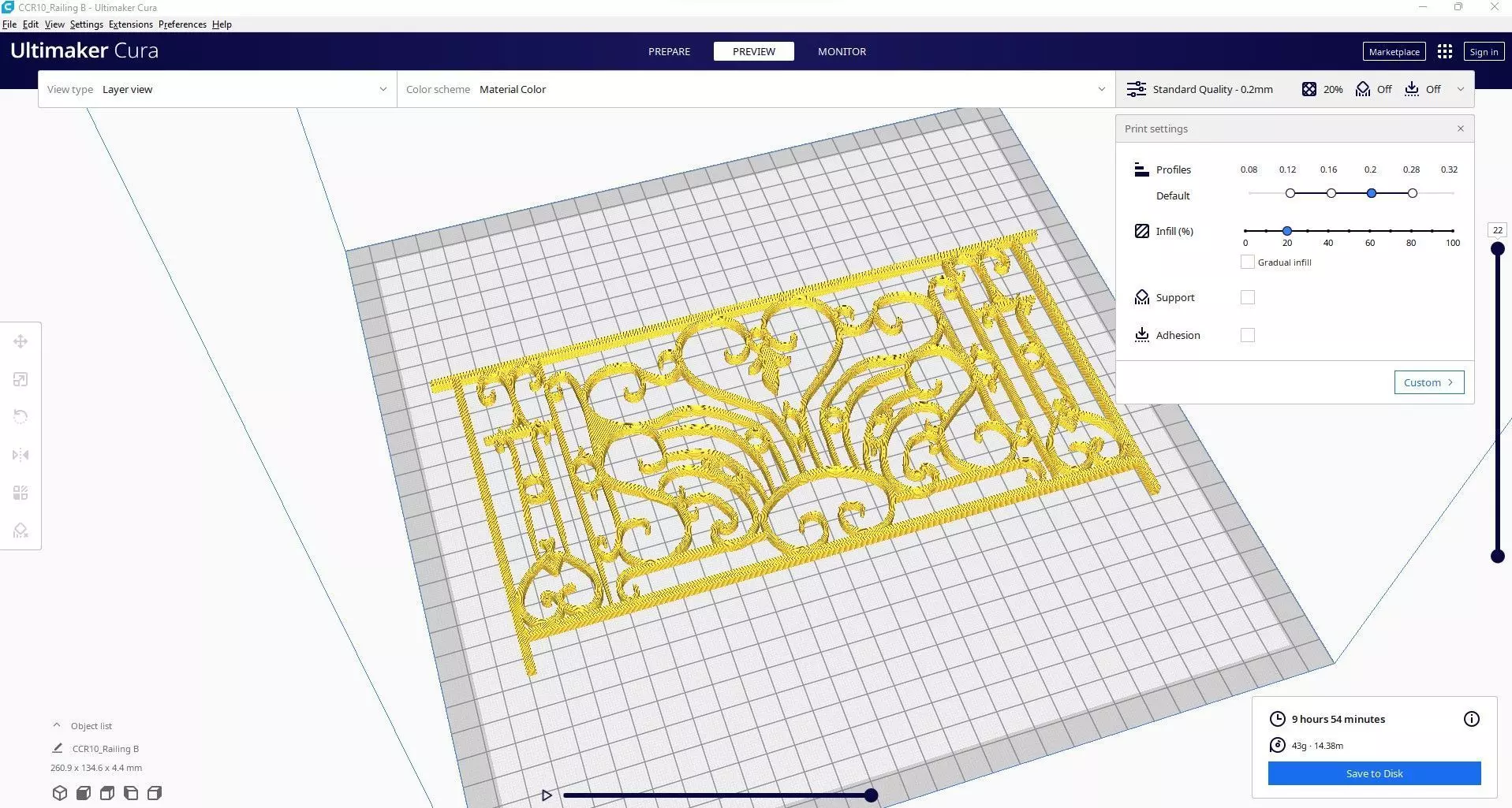Switch to the PREPARE stage
This screenshot has height=808, width=1512.
coord(669,51)
